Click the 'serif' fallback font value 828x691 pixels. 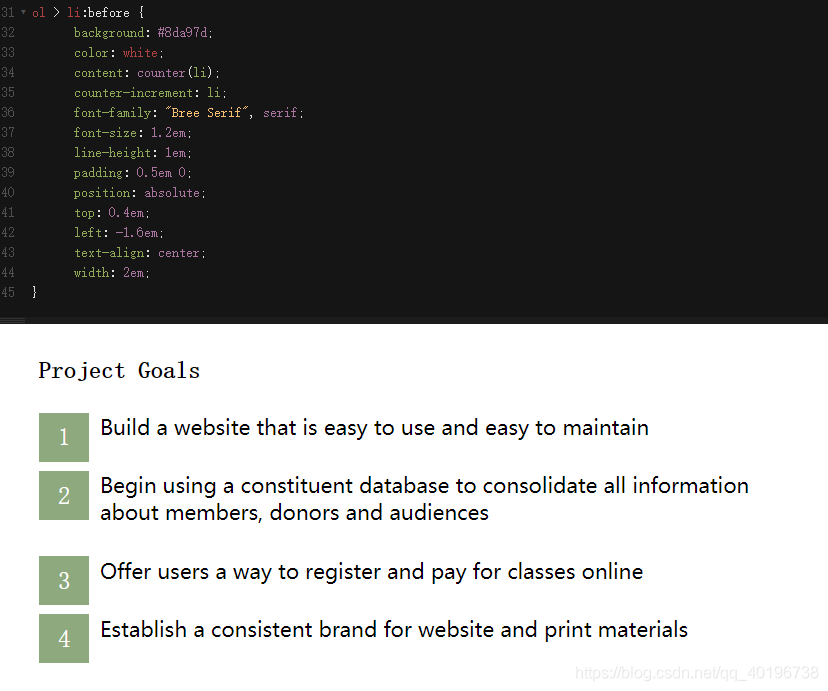[280, 113]
